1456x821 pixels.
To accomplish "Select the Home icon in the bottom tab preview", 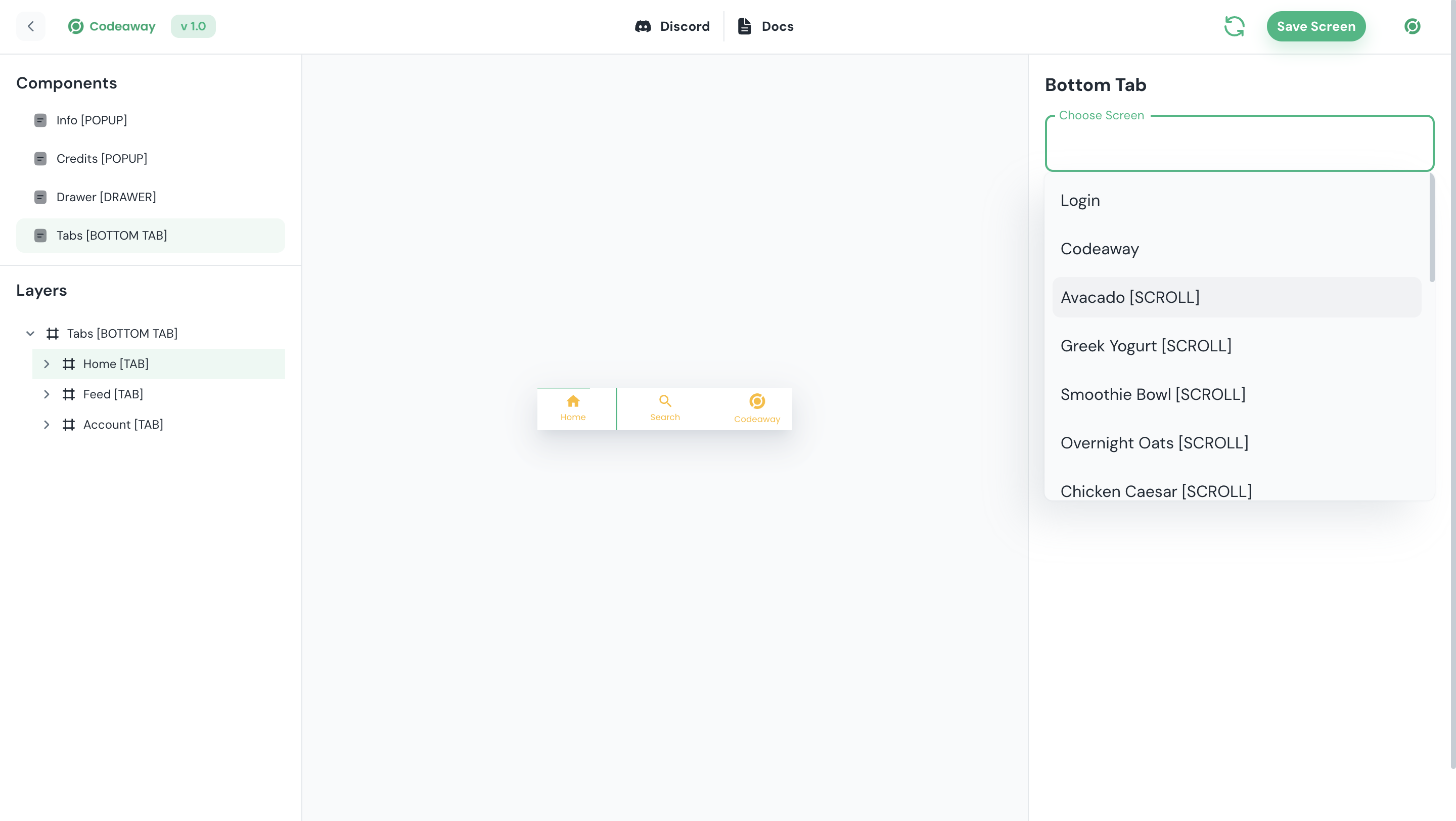I will (573, 401).
